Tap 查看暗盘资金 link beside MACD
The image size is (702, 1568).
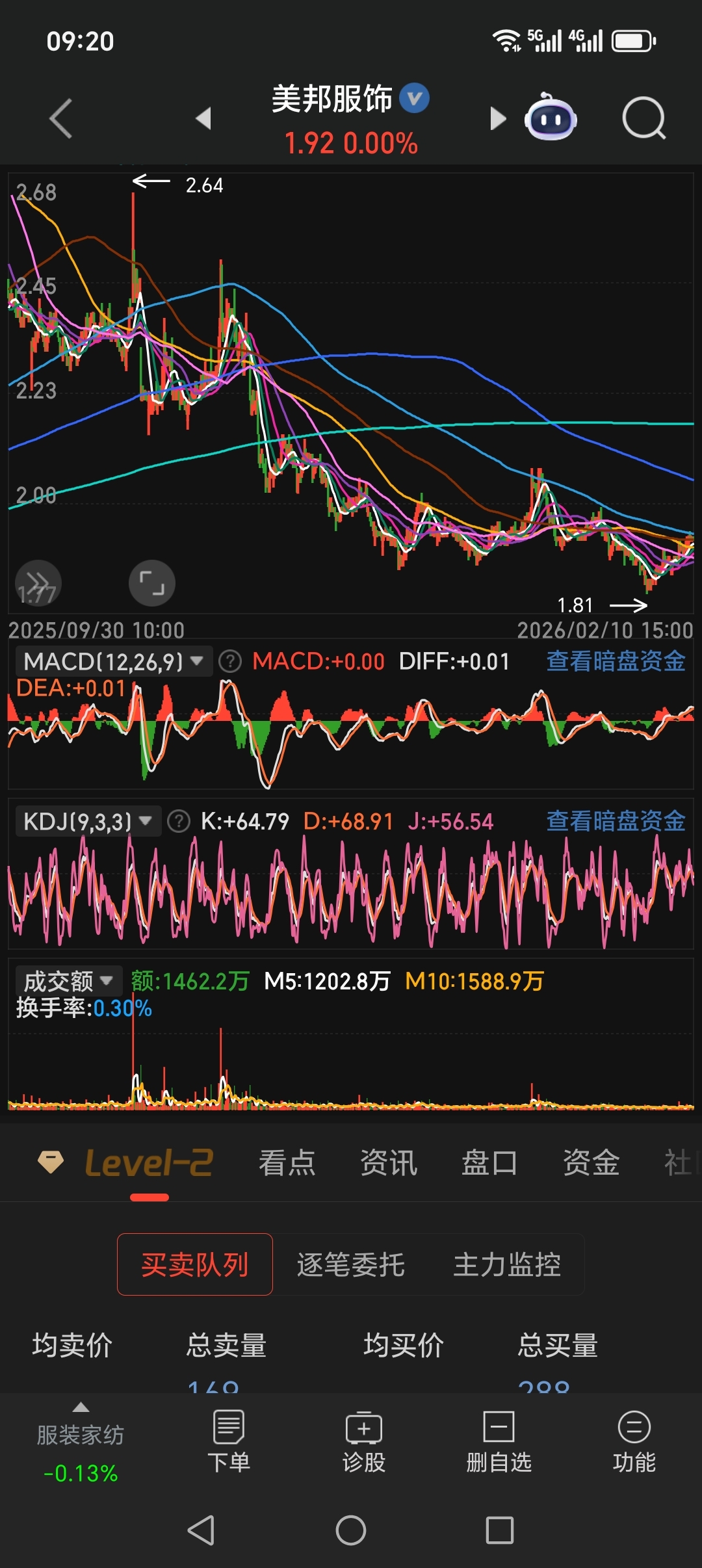point(616,661)
